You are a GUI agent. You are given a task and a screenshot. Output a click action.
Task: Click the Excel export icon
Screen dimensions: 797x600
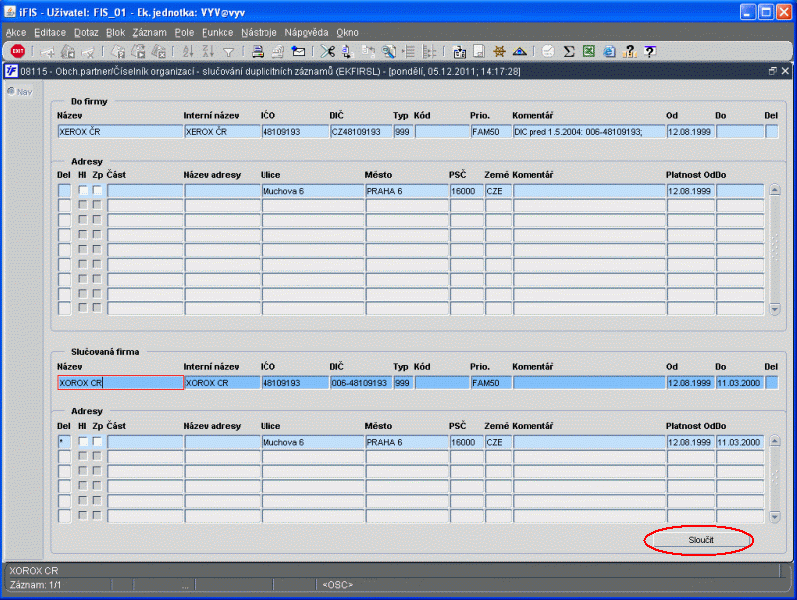click(x=589, y=51)
